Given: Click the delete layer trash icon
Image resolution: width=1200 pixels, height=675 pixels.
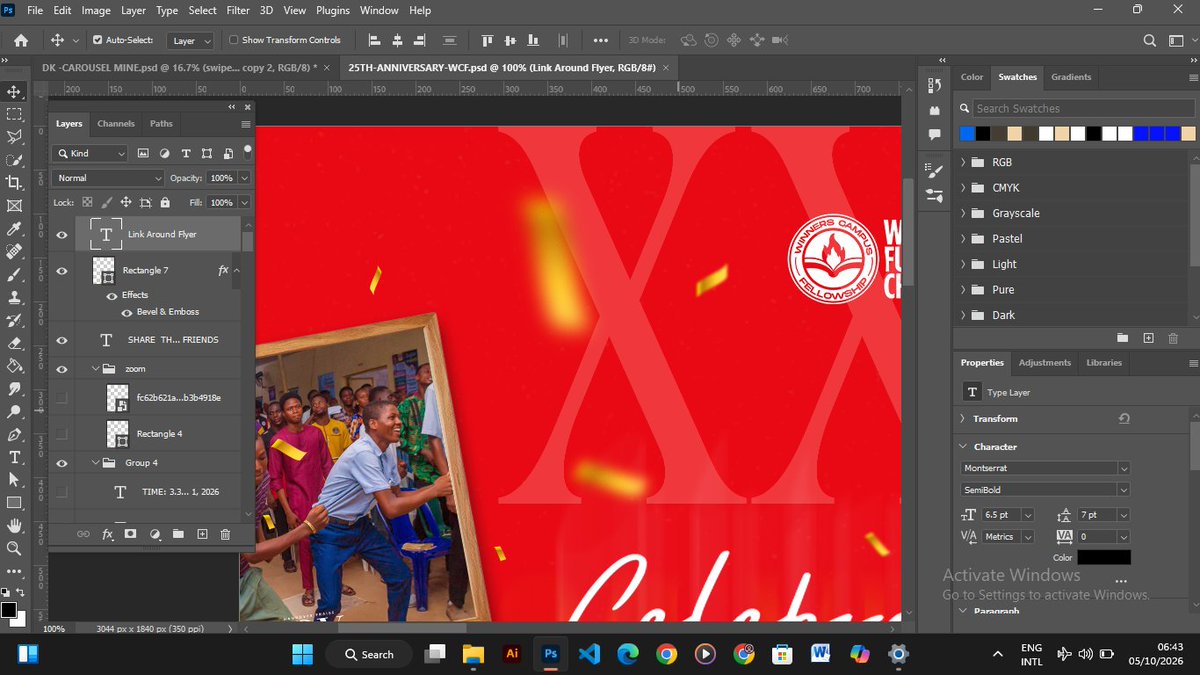Looking at the screenshot, I should click(x=225, y=535).
